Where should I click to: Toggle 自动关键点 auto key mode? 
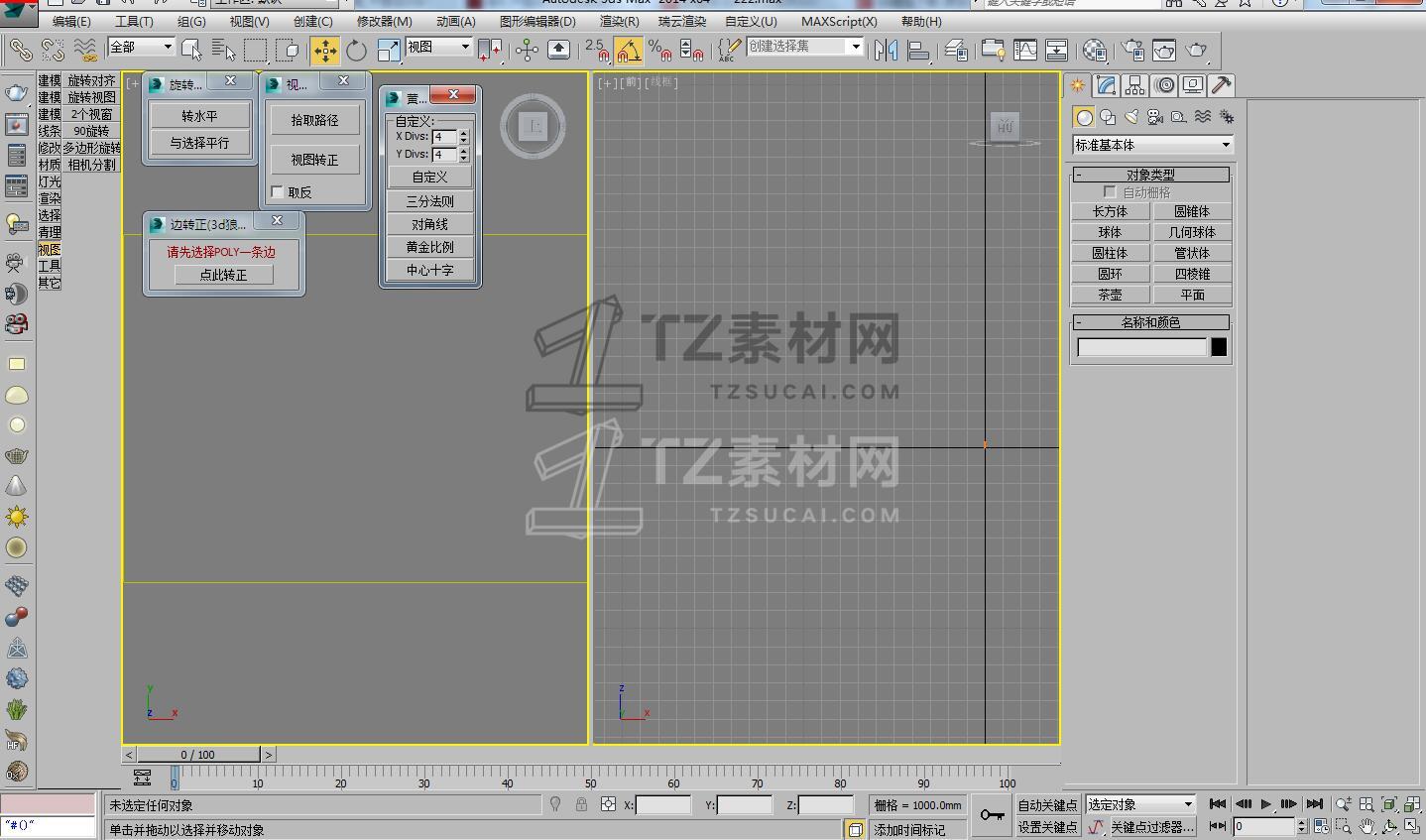pos(1047,805)
